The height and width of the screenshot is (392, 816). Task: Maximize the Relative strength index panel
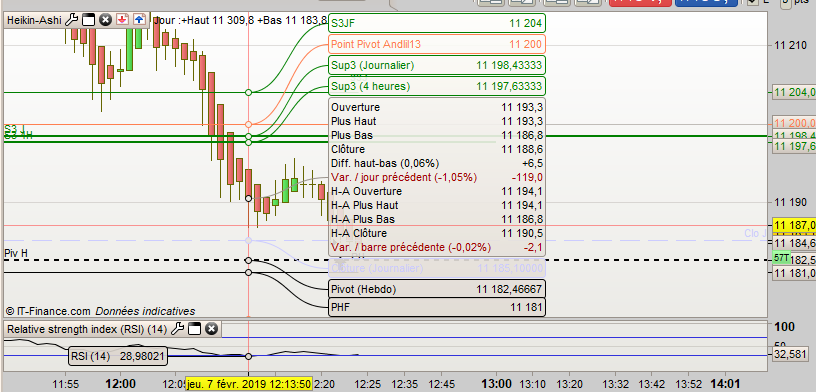click(194, 329)
